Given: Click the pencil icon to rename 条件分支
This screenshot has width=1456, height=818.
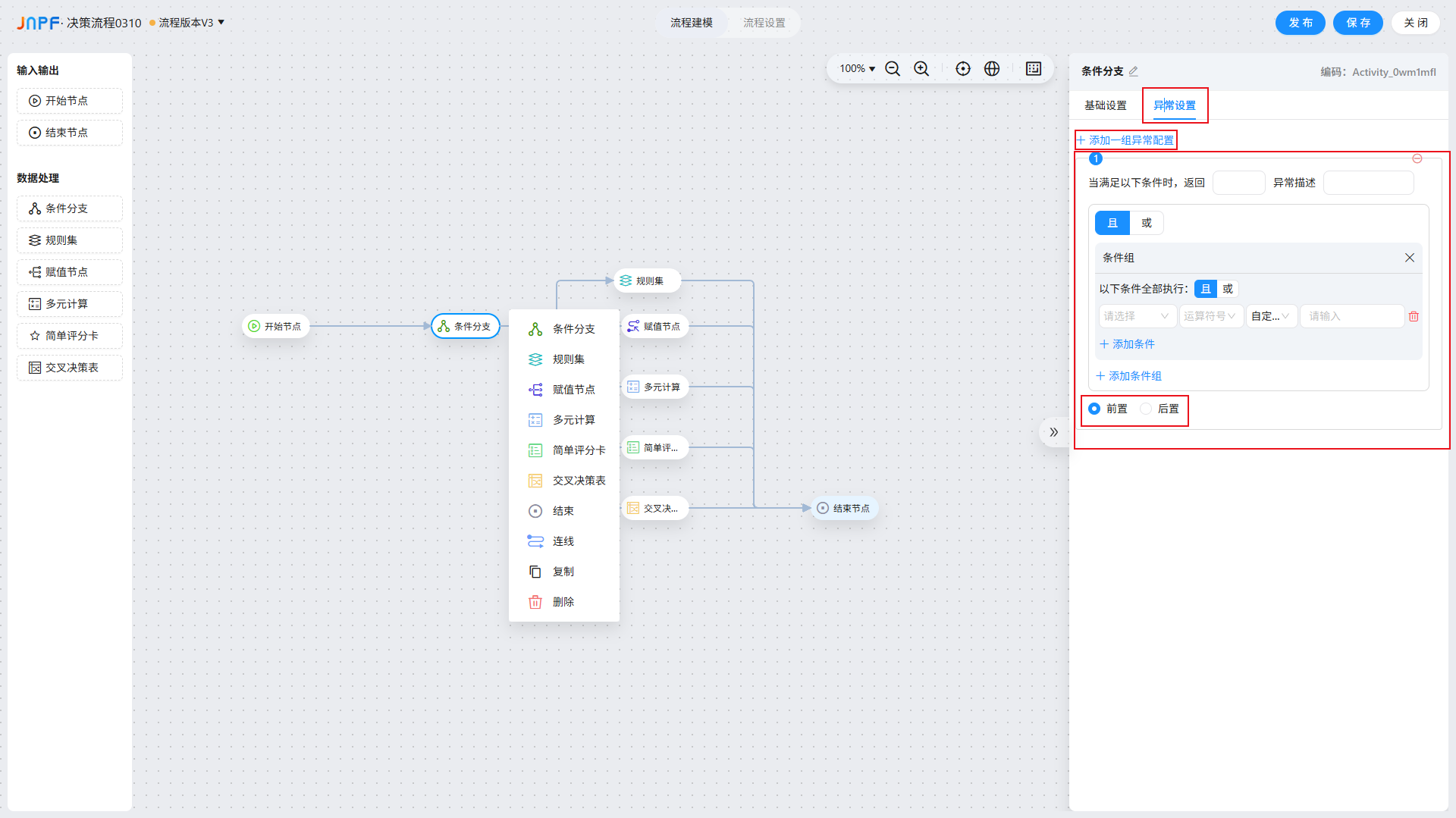Looking at the screenshot, I should coord(1134,71).
